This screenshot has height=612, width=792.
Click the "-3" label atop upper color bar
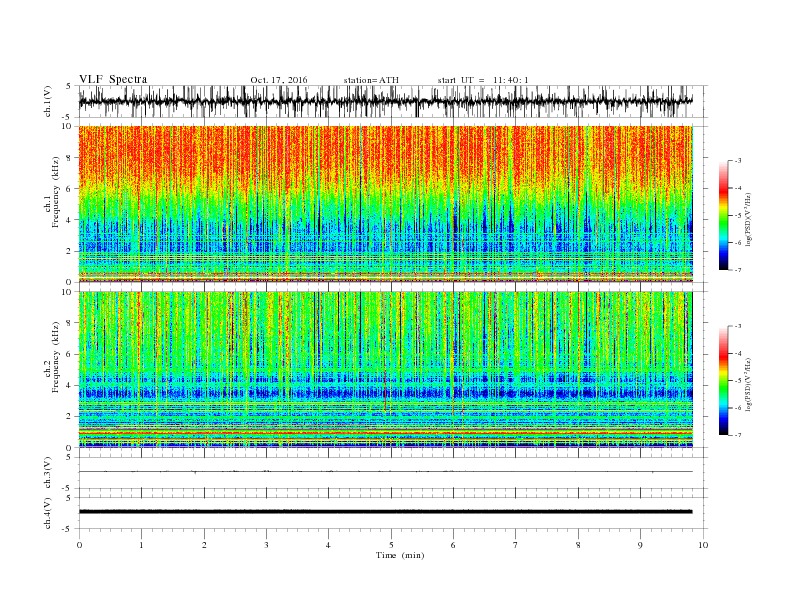[x=737, y=161]
